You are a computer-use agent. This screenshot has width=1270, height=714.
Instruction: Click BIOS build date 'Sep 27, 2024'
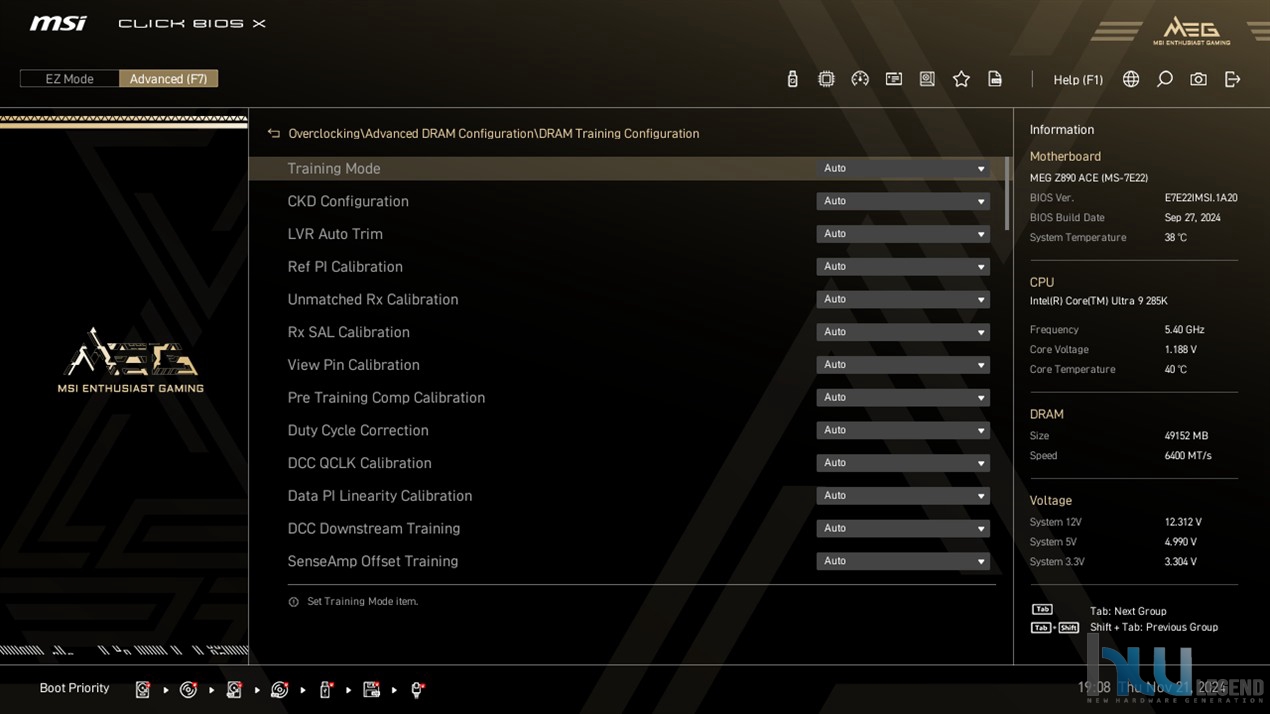pos(1192,218)
